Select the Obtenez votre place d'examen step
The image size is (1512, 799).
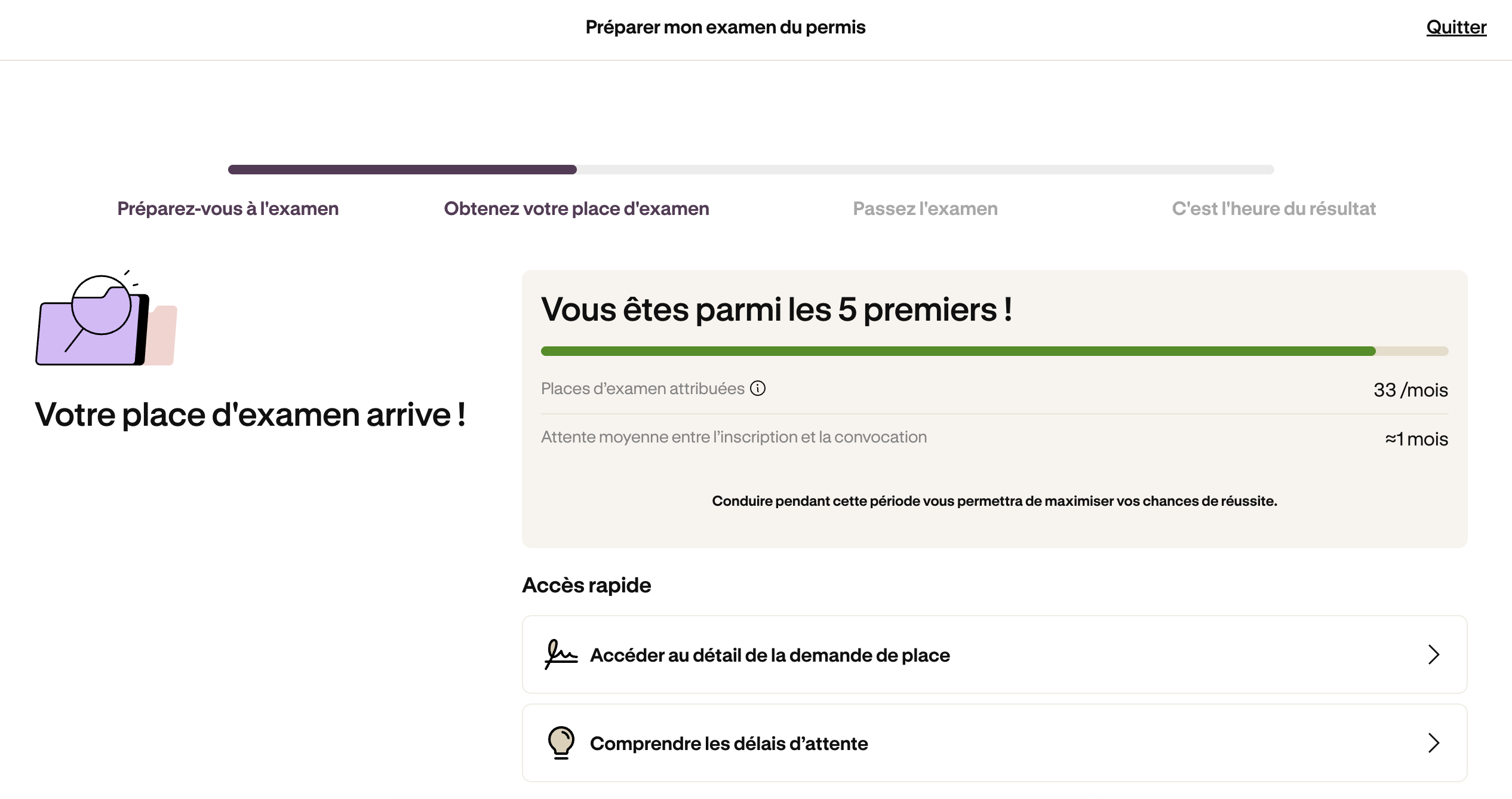(x=576, y=208)
